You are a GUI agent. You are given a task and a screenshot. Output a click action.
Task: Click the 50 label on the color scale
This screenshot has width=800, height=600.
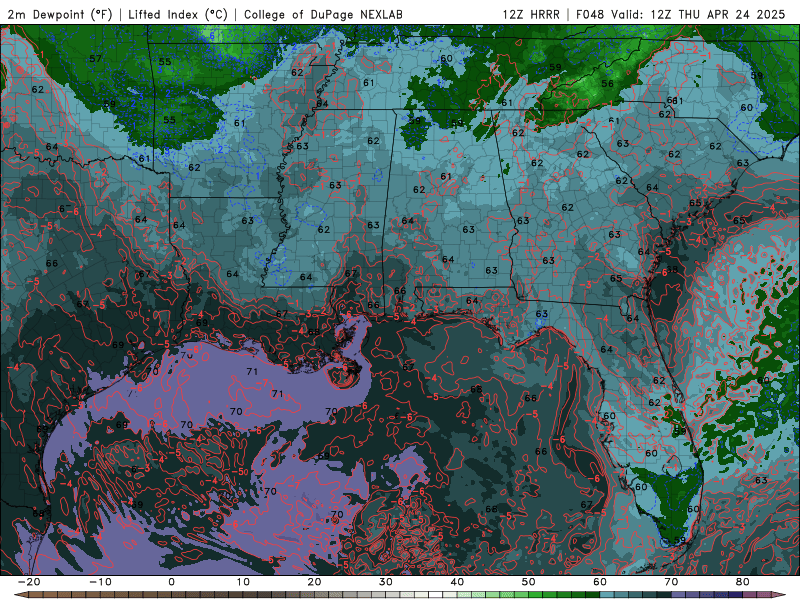click(529, 582)
